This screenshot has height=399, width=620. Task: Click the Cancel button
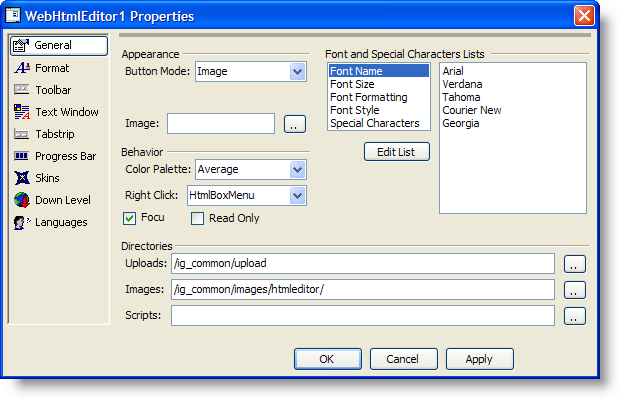point(404,359)
